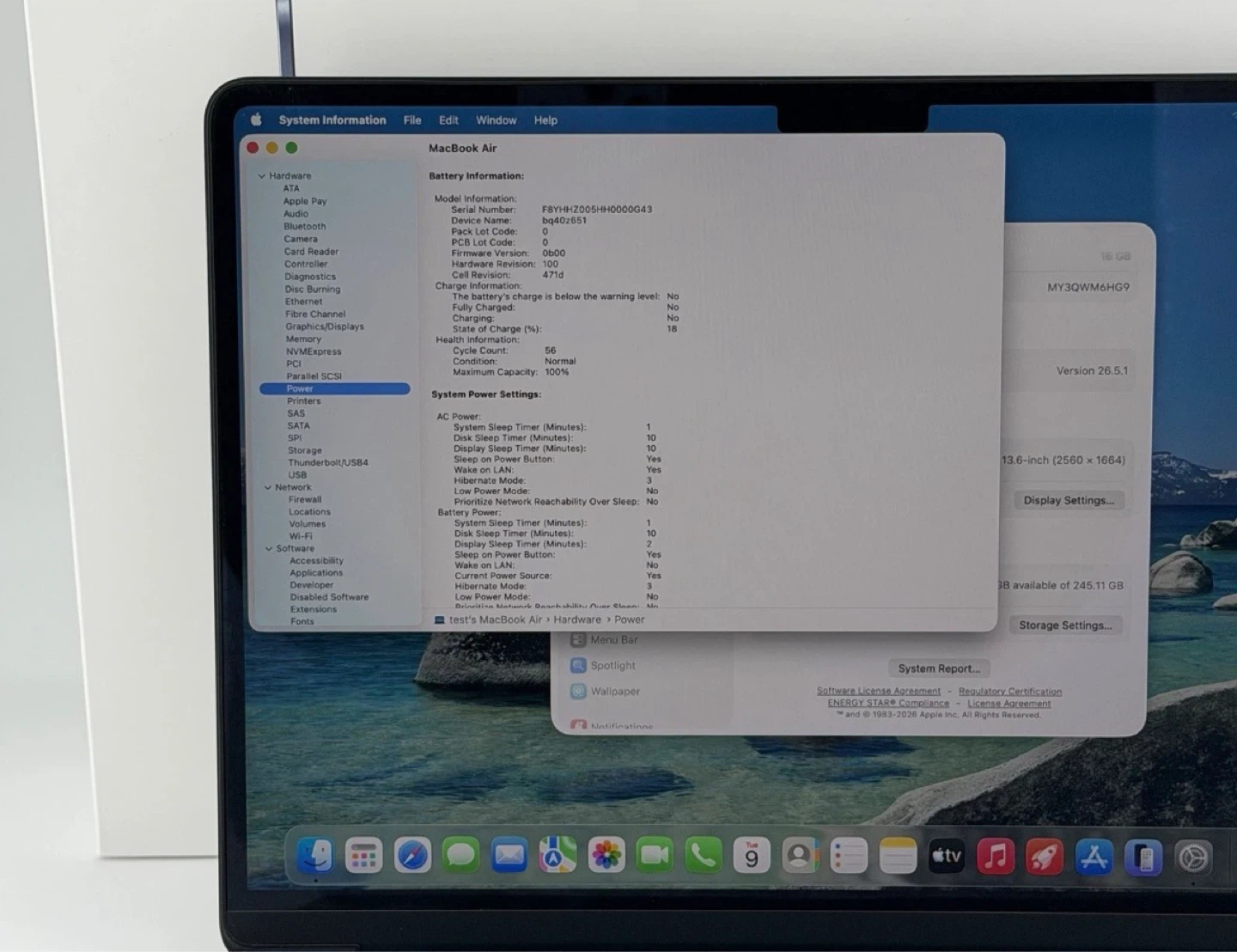Click the Battery Information heading
1237x952 pixels.
pyautogui.click(x=476, y=176)
